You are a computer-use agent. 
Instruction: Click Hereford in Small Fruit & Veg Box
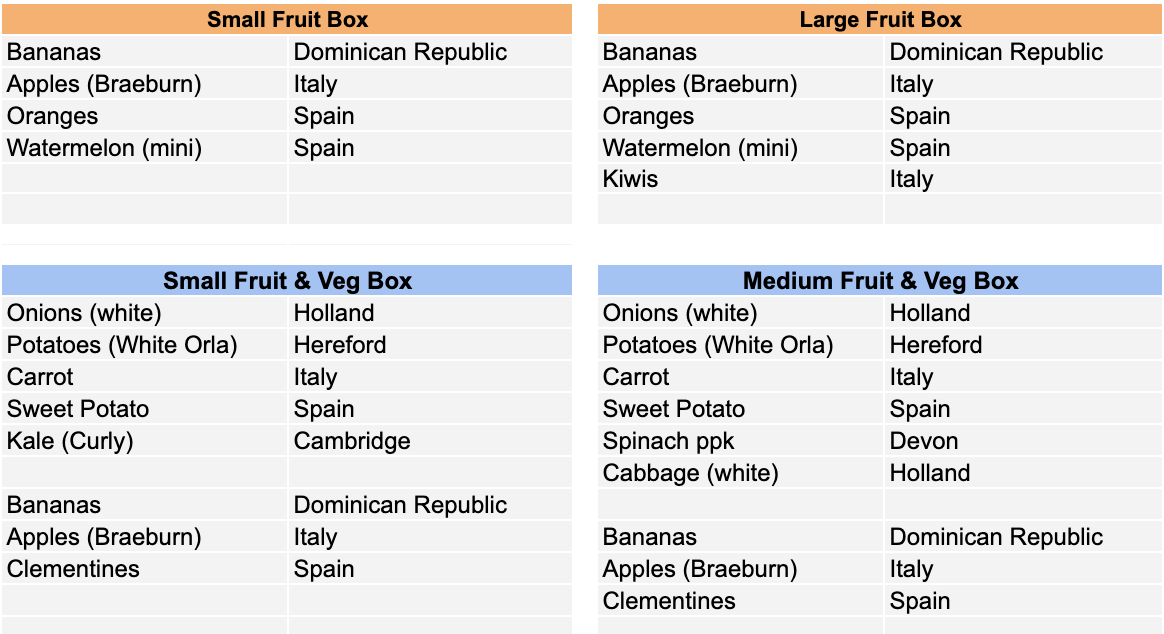tap(431, 344)
